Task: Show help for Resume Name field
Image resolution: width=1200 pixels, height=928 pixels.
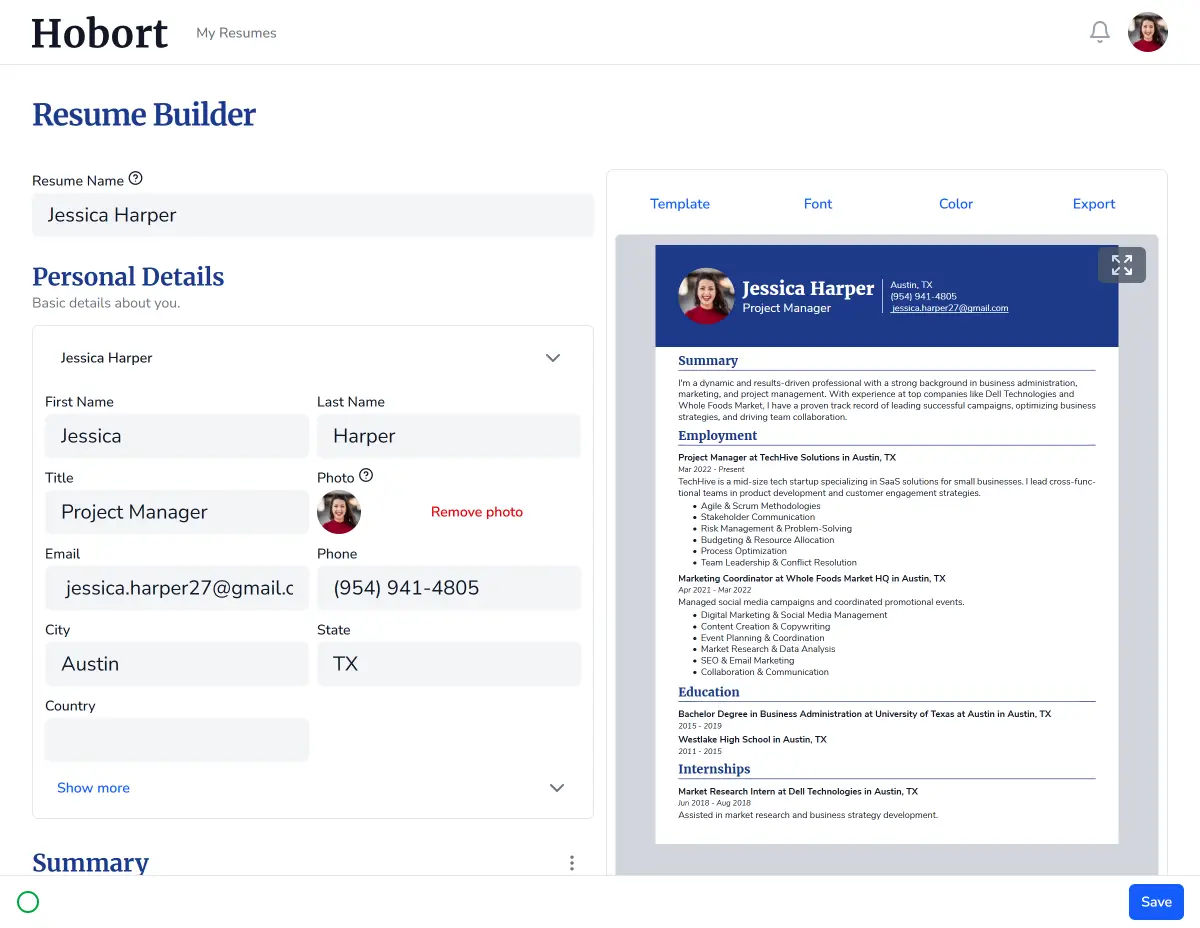Action: click(x=136, y=179)
